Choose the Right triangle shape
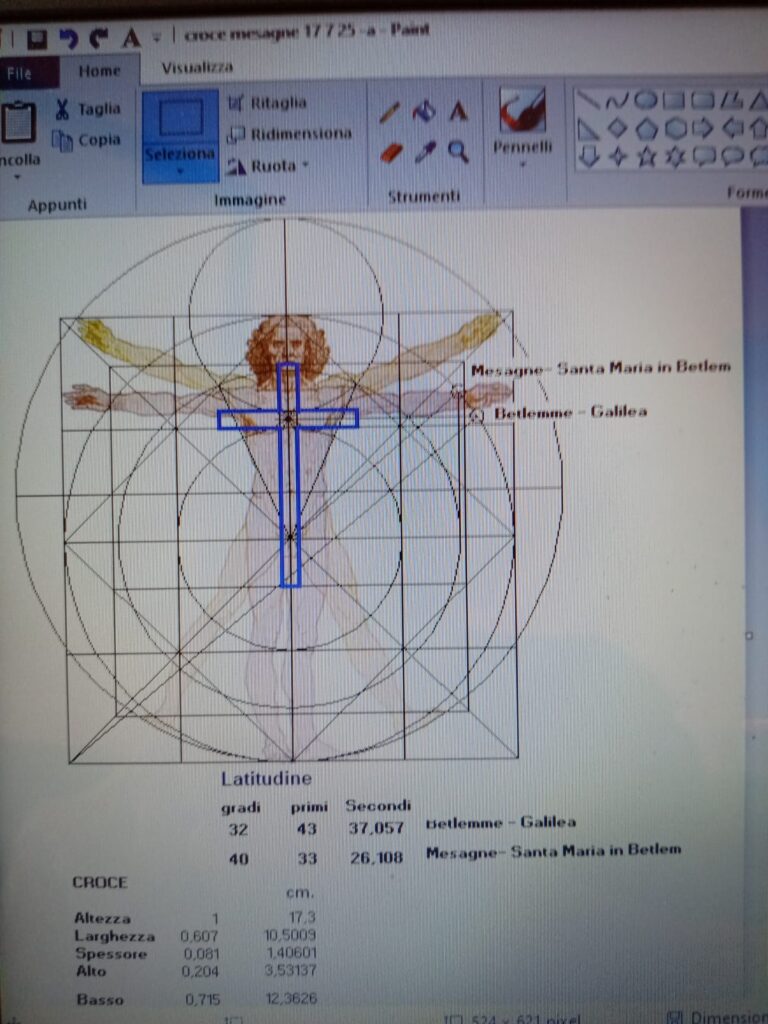Viewport: 768px width, 1024px height. (588, 129)
